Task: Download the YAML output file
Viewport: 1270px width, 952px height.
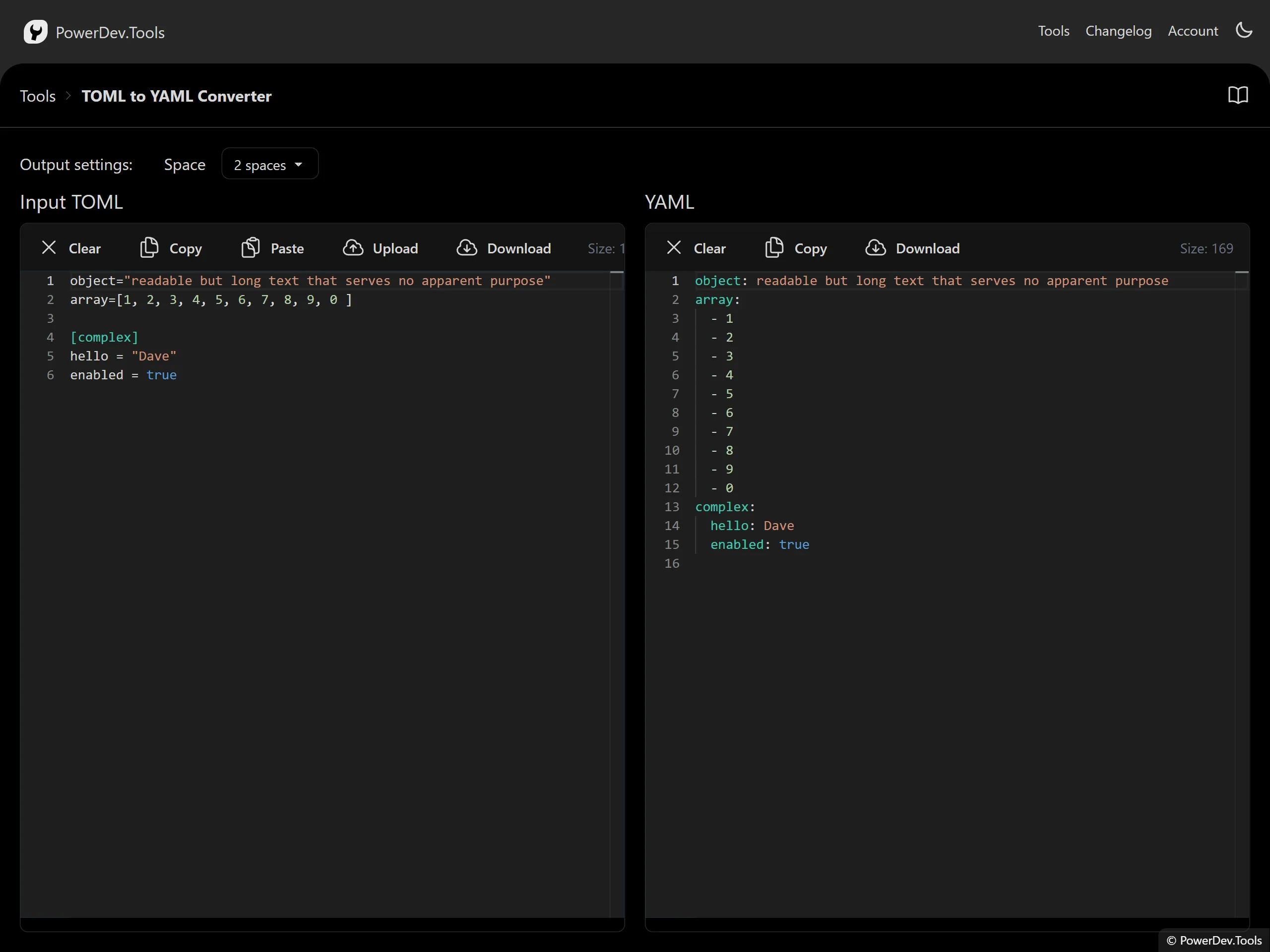Action: (x=912, y=248)
